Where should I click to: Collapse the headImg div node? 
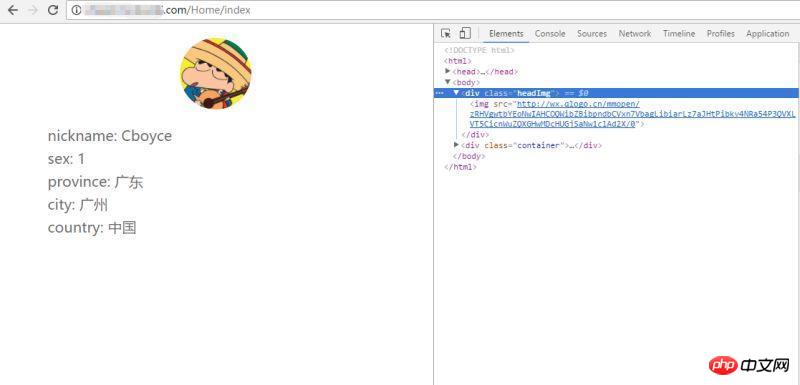point(457,93)
